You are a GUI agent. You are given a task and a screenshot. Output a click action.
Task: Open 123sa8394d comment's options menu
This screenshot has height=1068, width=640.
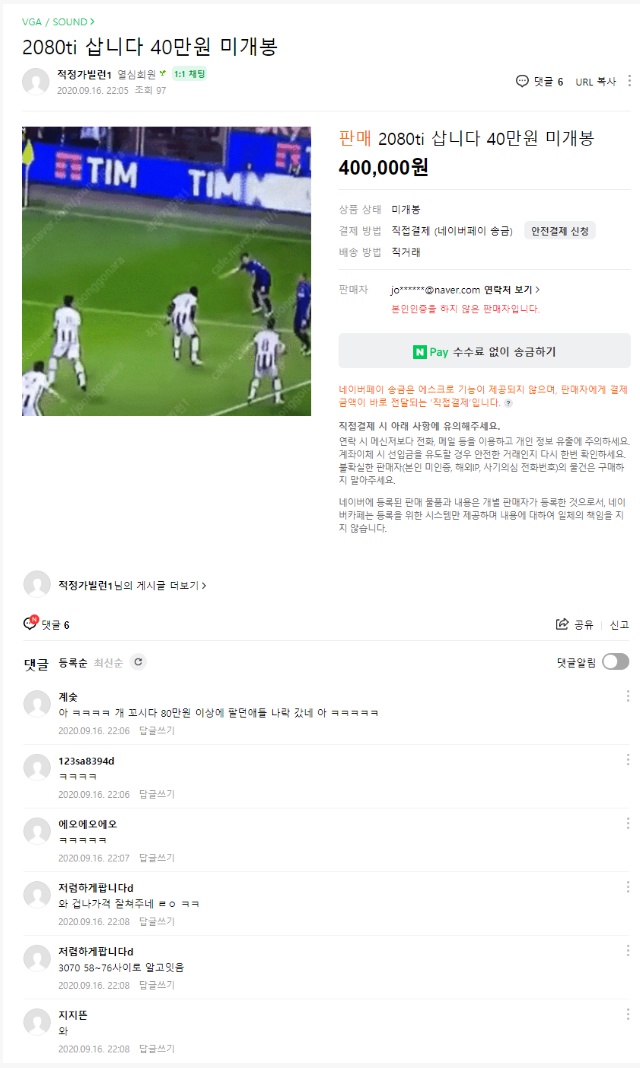628,759
